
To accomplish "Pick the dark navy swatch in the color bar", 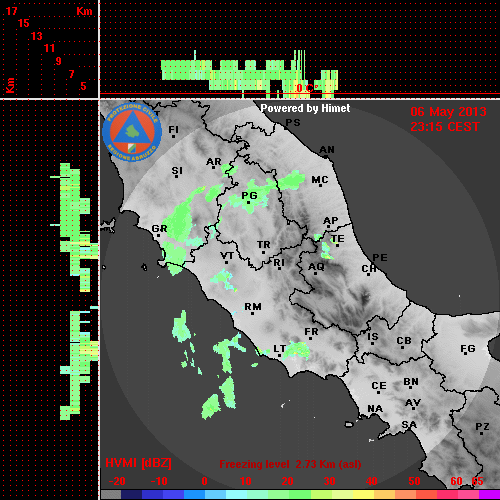I will coord(131,494).
